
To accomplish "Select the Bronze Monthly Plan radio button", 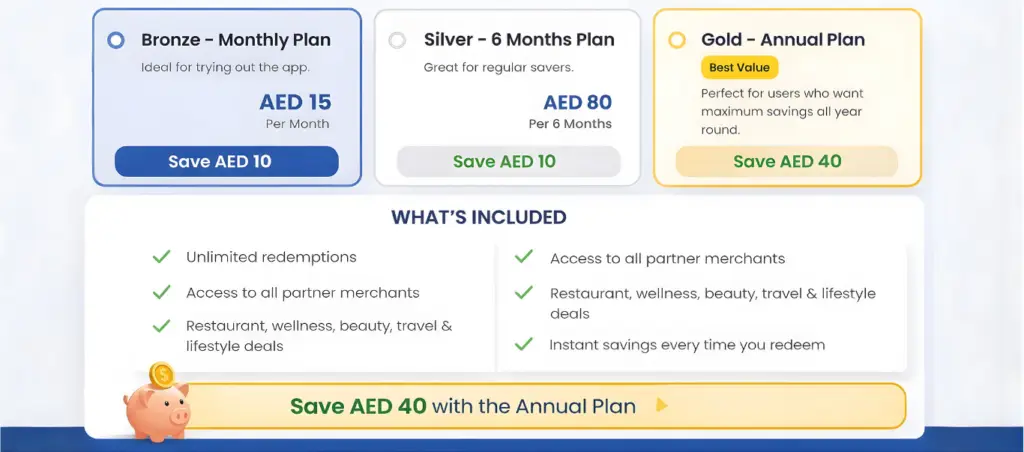I will click(x=116, y=41).
